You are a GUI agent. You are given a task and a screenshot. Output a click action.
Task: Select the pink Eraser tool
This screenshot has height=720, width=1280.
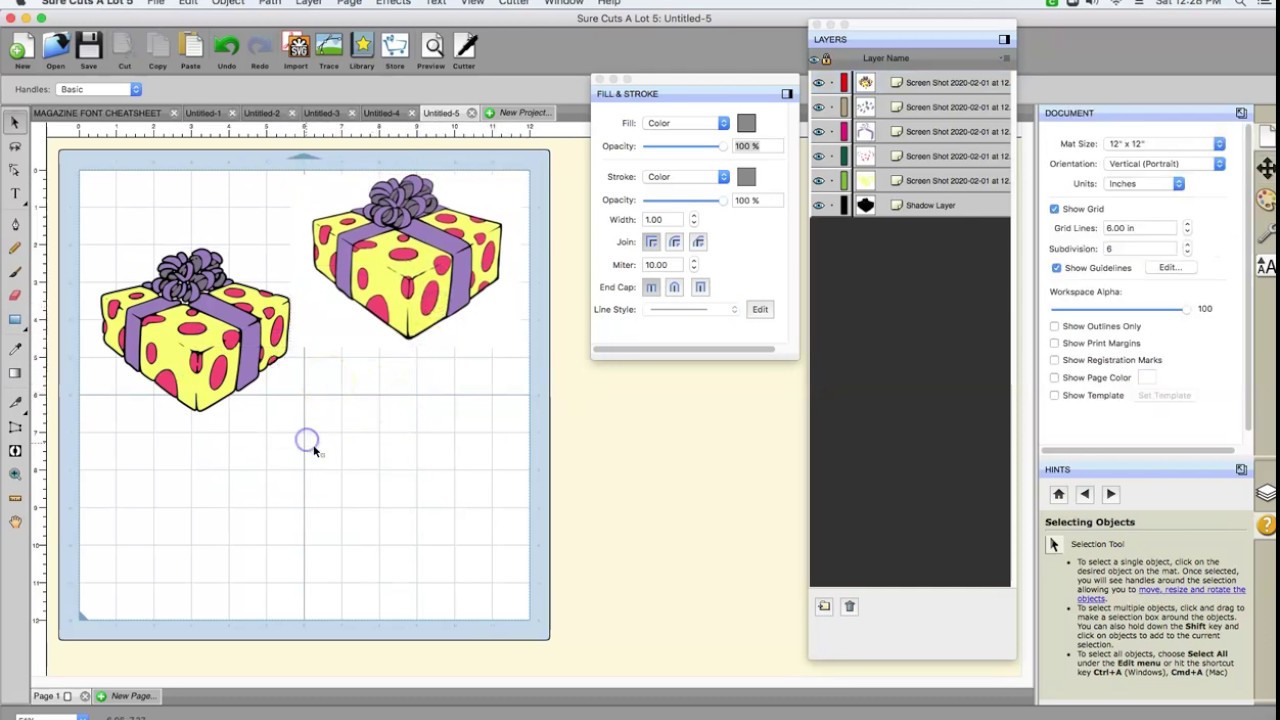coord(15,295)
